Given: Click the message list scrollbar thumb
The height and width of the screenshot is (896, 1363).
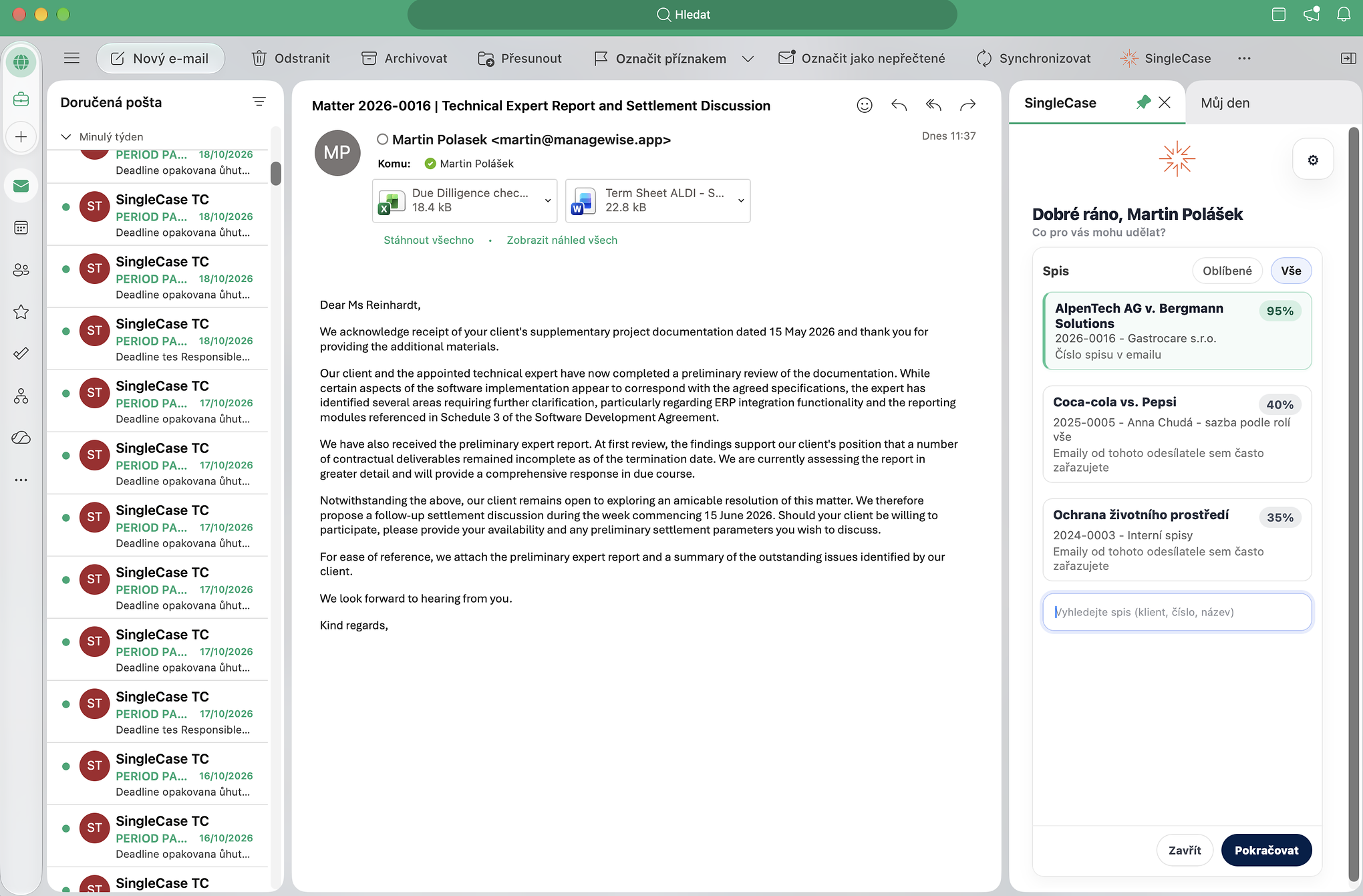Looking at the screenshot, I should pyautogui.click(x=275, y=173).
